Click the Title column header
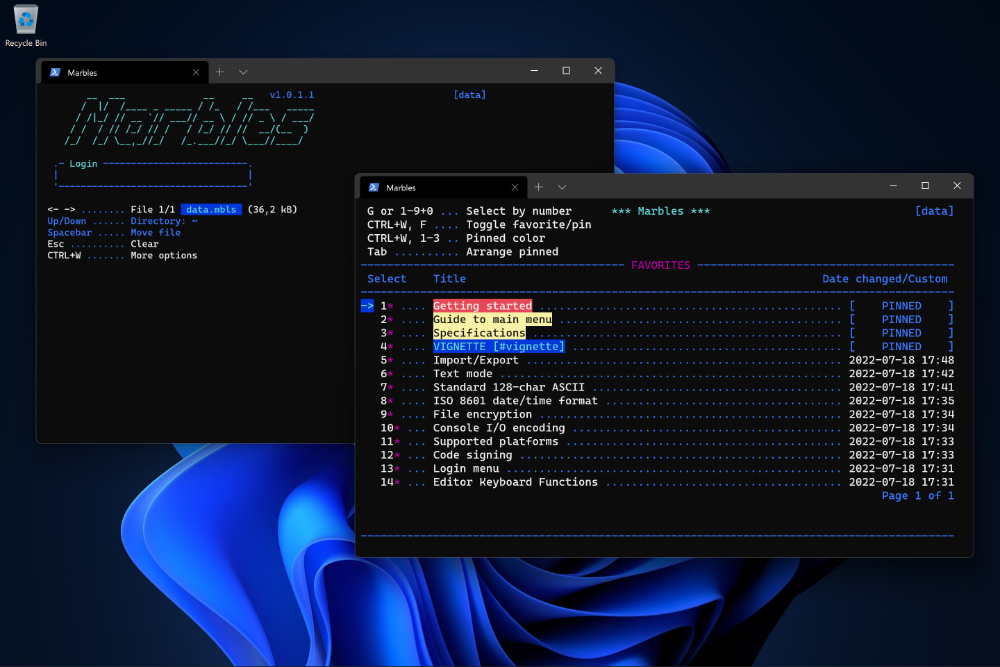 pos(449,278)
